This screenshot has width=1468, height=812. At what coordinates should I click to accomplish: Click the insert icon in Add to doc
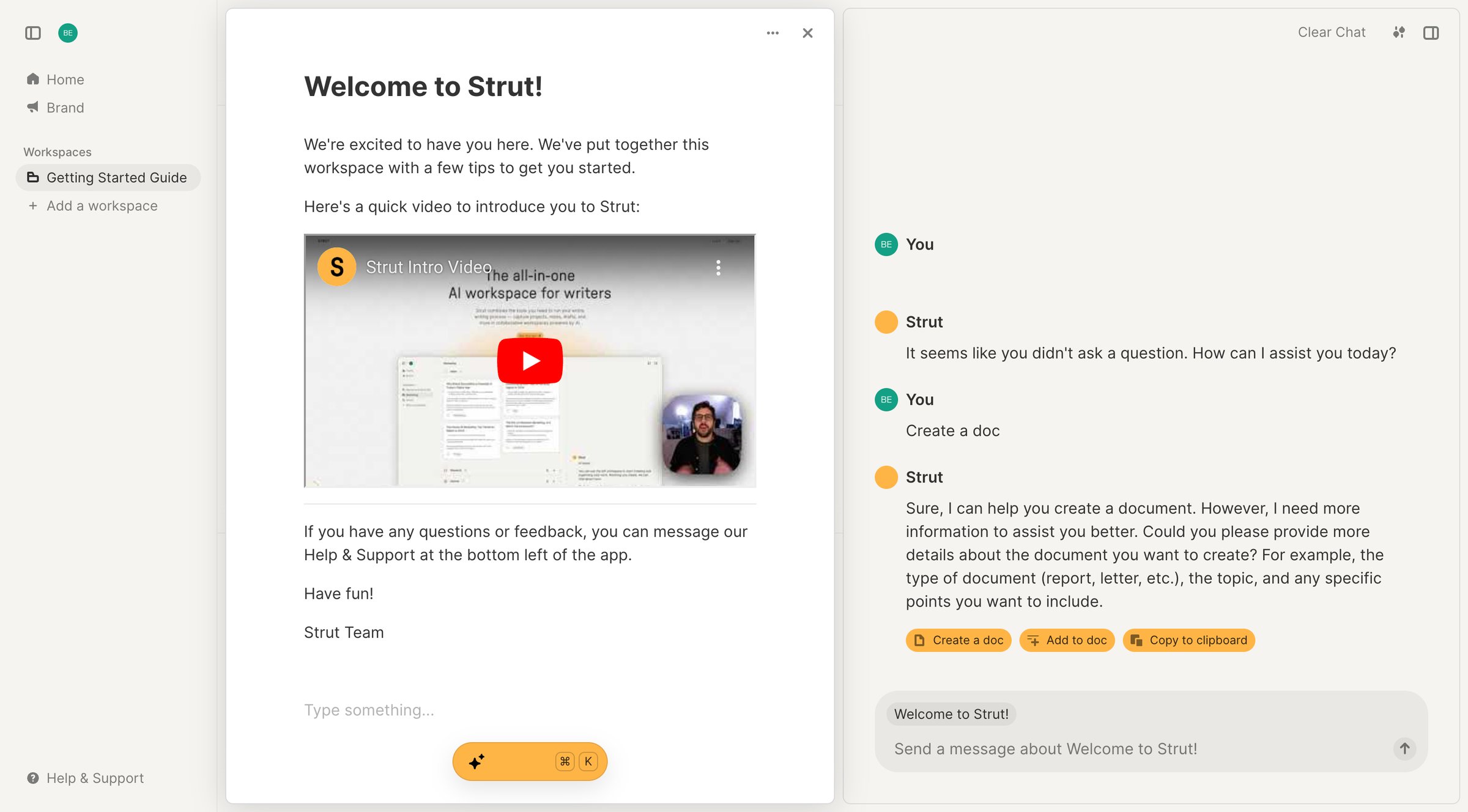(1033, 640)
